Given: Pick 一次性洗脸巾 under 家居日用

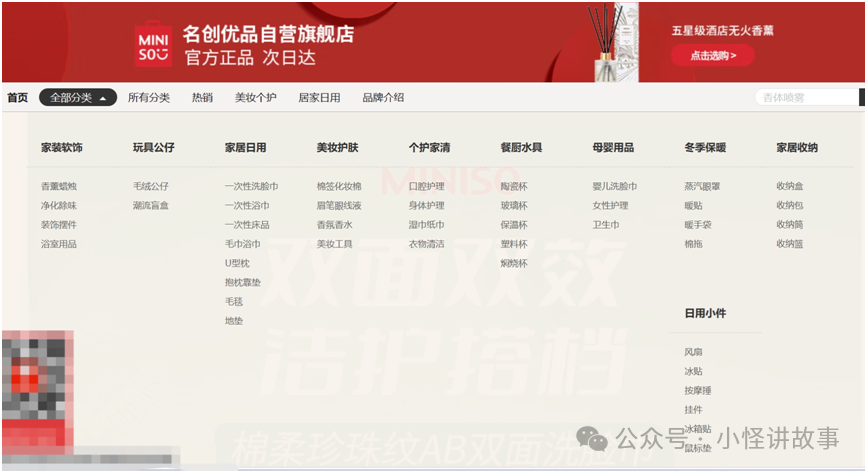Looking at the screenshot, I should click(252, 186).
